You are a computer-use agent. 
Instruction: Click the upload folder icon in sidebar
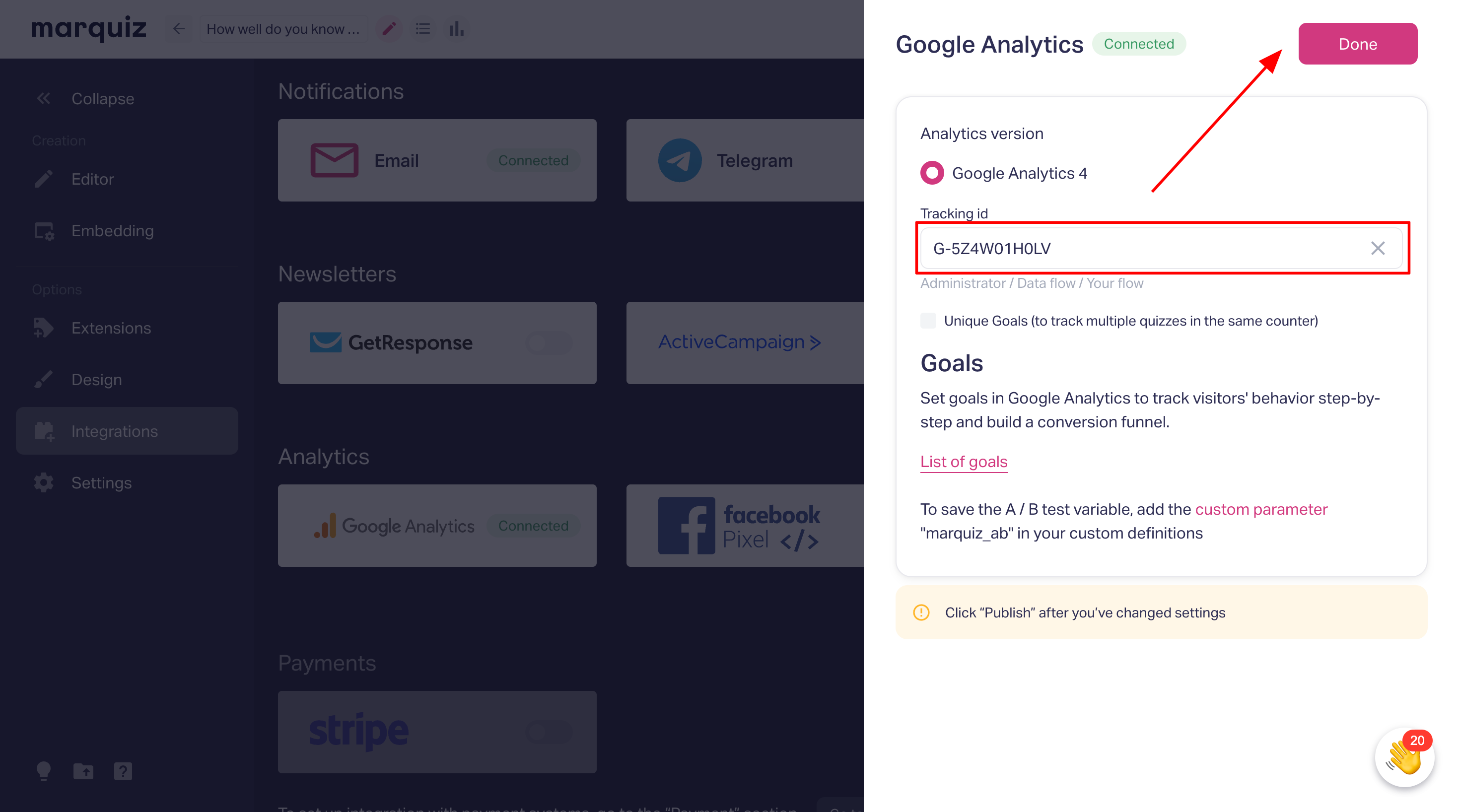click(83, 771)
